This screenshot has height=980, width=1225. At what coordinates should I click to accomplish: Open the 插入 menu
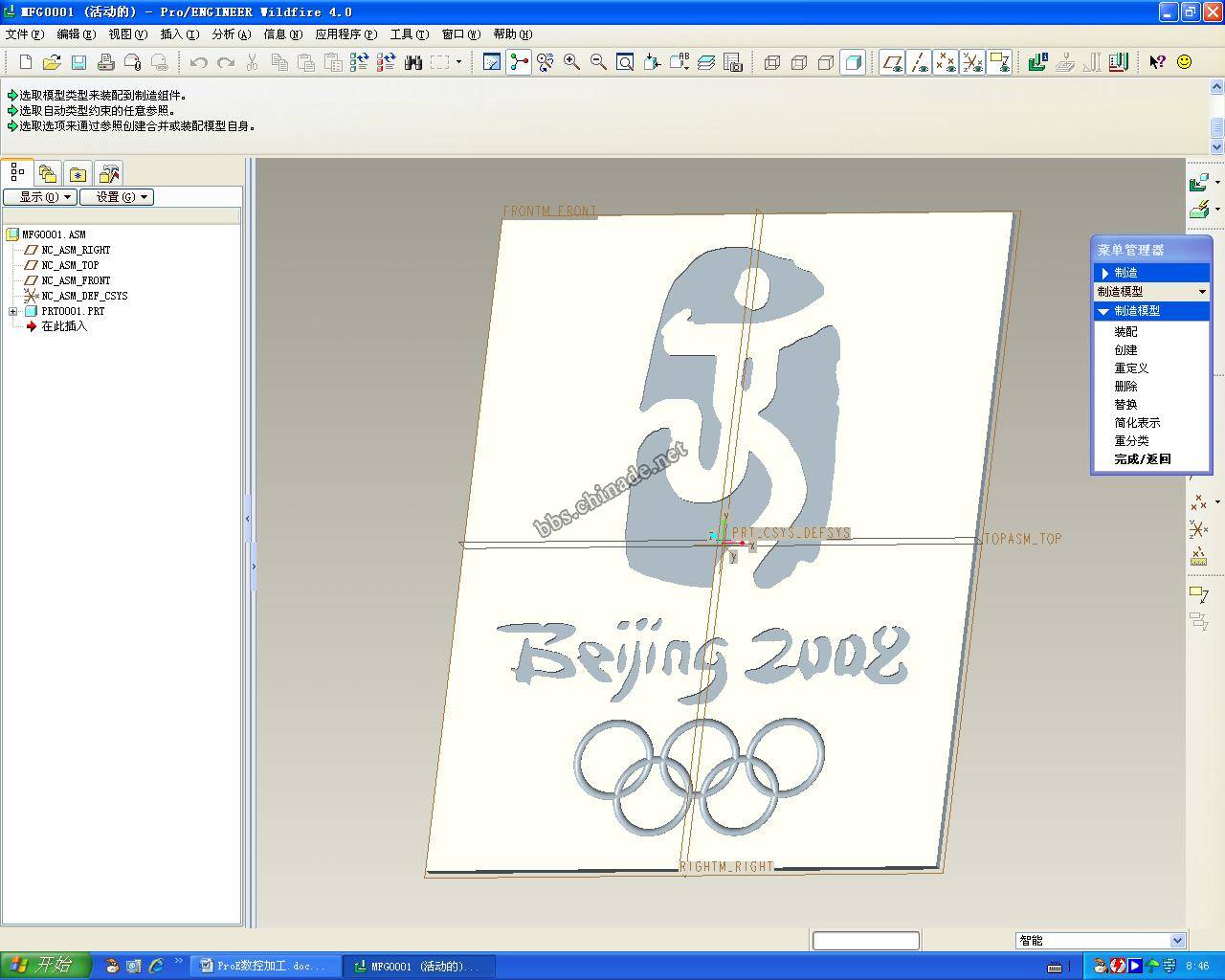coord(180,34)
